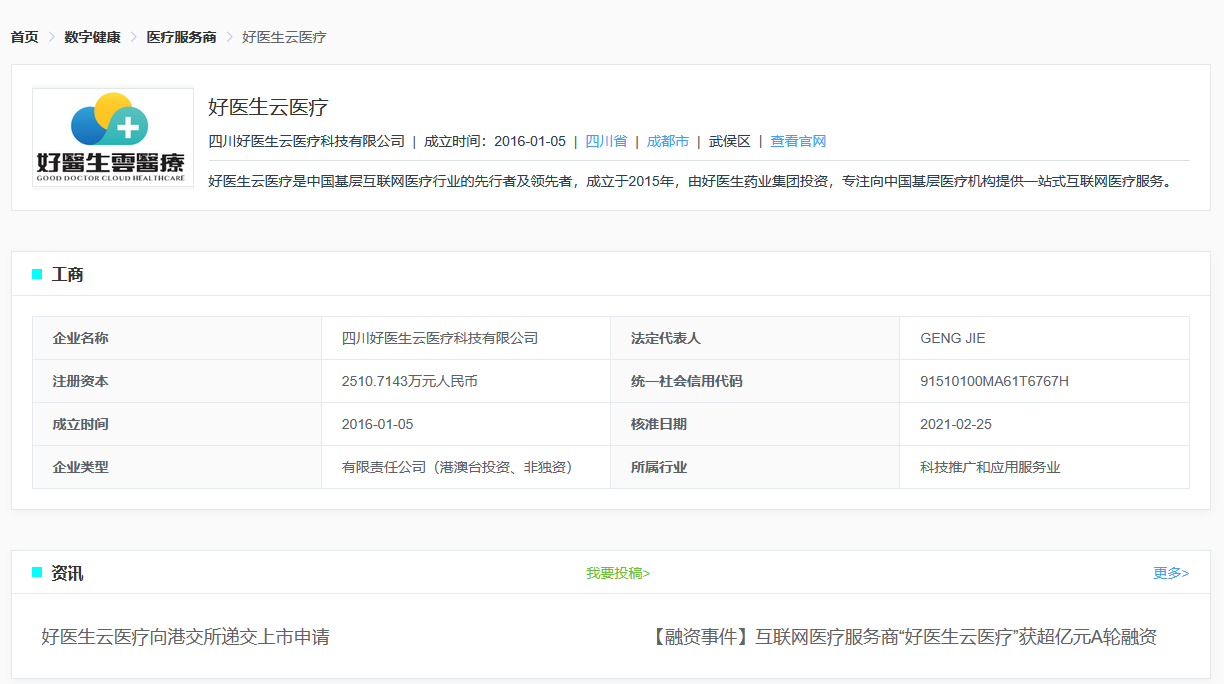Go to 首页 in the breadcrumb
1224x684 pixels.
(24, 37)
